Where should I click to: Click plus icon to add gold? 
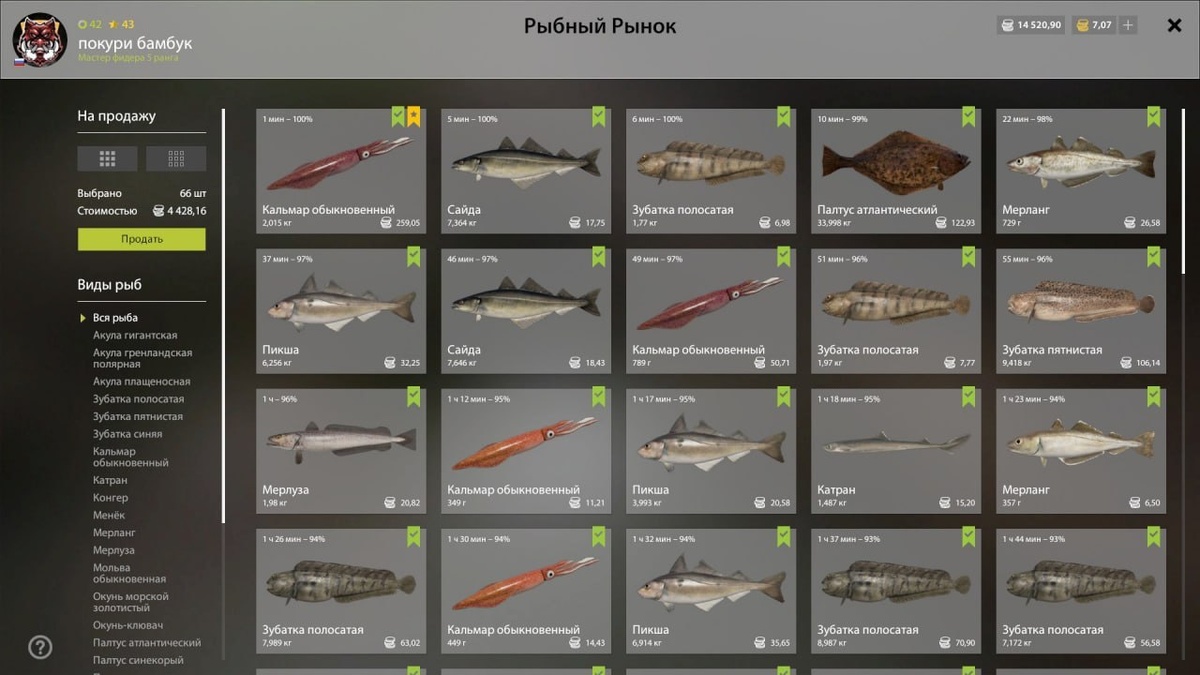[1128, 25]
